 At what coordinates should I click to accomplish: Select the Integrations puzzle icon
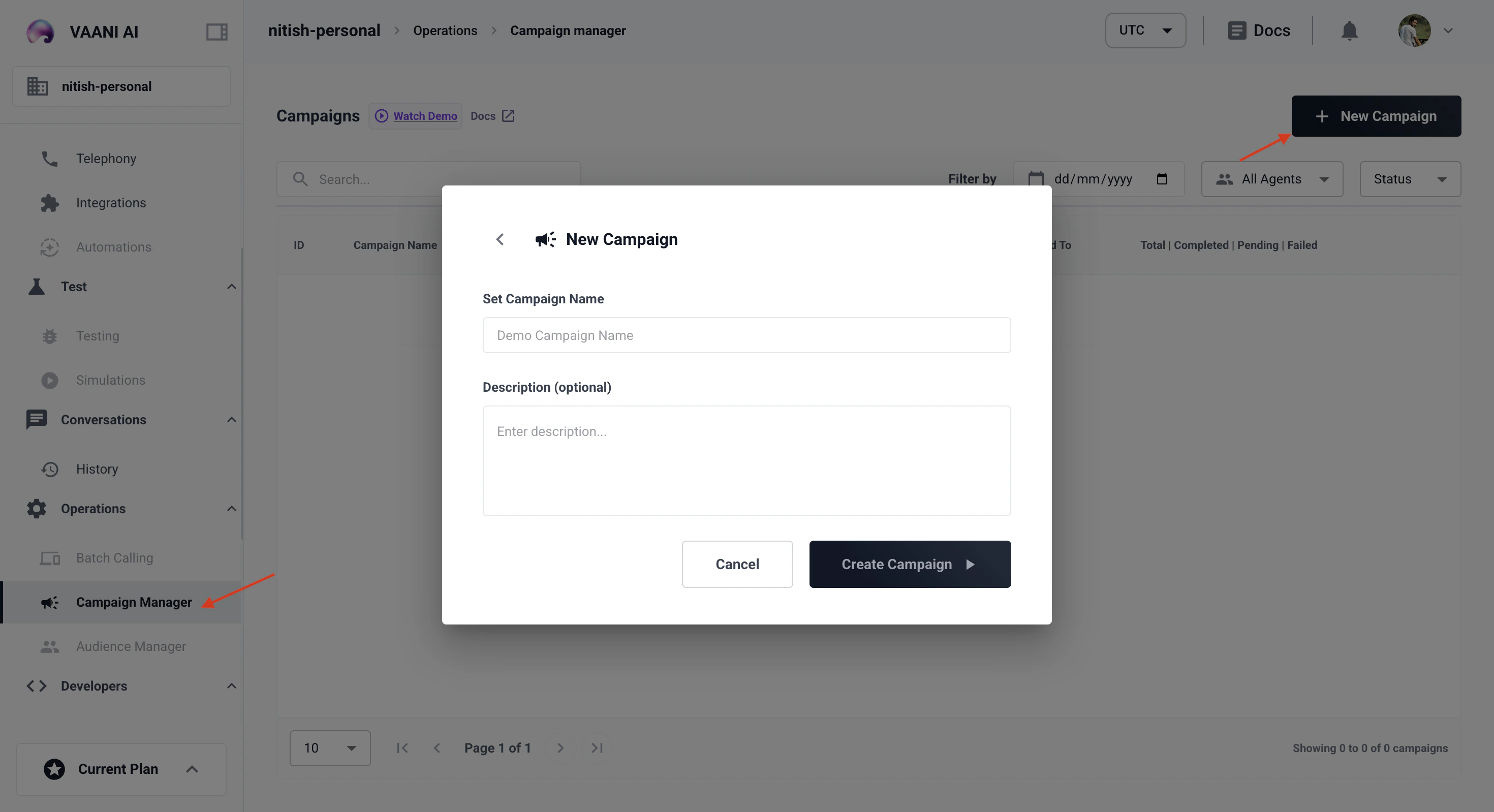pyautogui.click(x=49, y=202)
